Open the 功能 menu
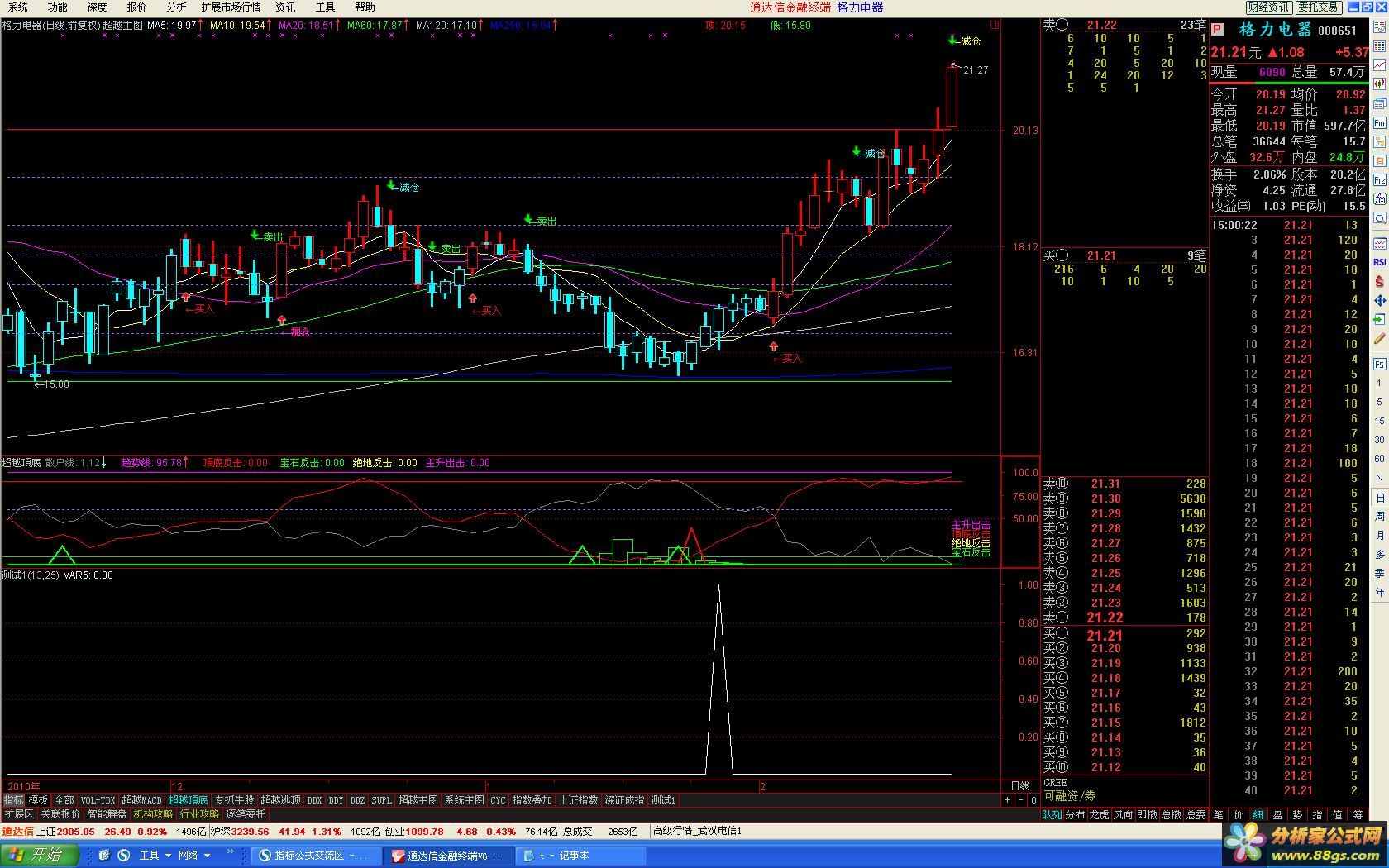The height and width of the screenshot is (868, 1389). coord(57,7)
